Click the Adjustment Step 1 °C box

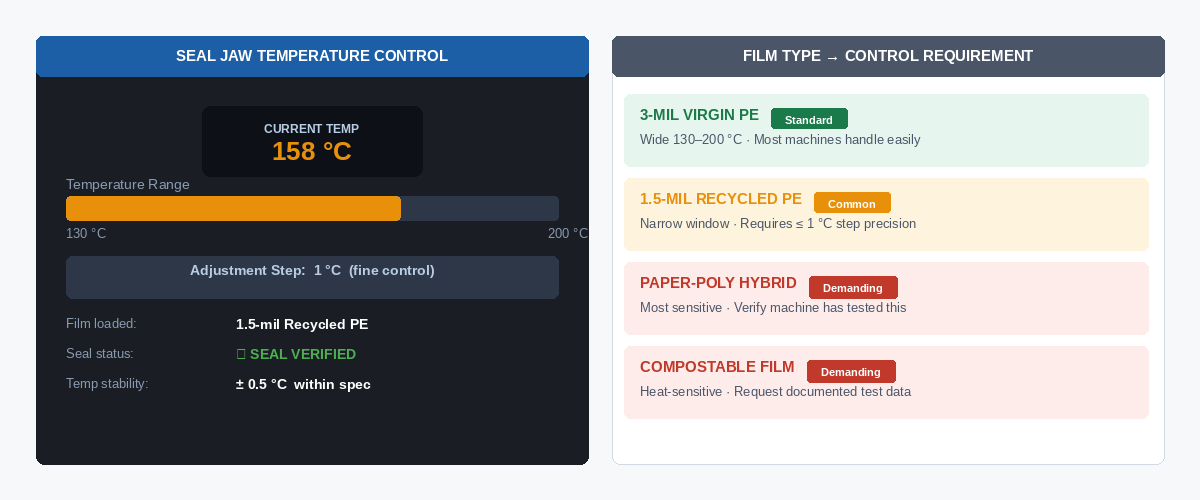point(312,277)
